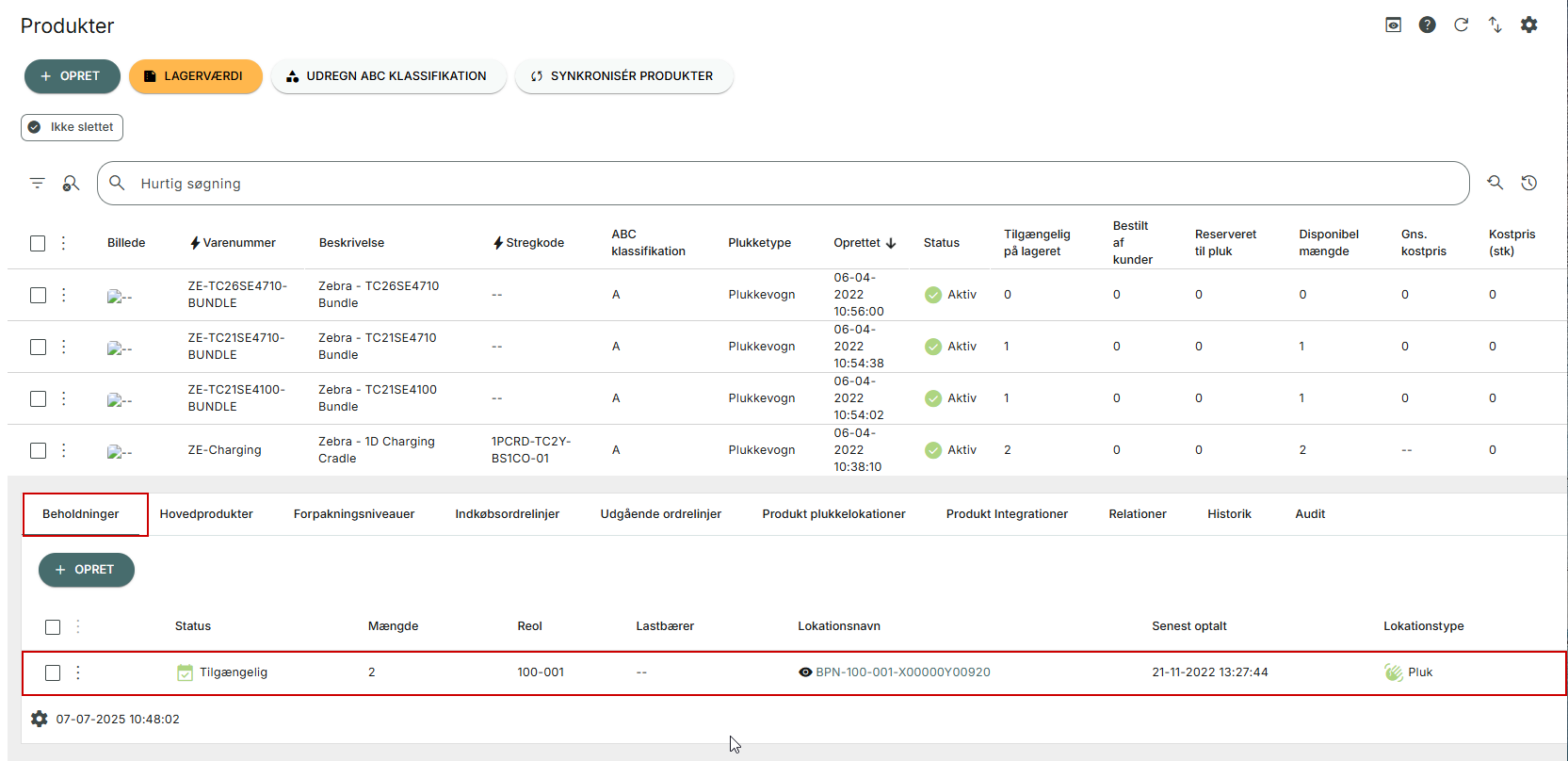Tick checkbox for ZE-TC21SE4100-BUNDLE row
Viewport: 1568px width, 761px height.
click(38, 398)
